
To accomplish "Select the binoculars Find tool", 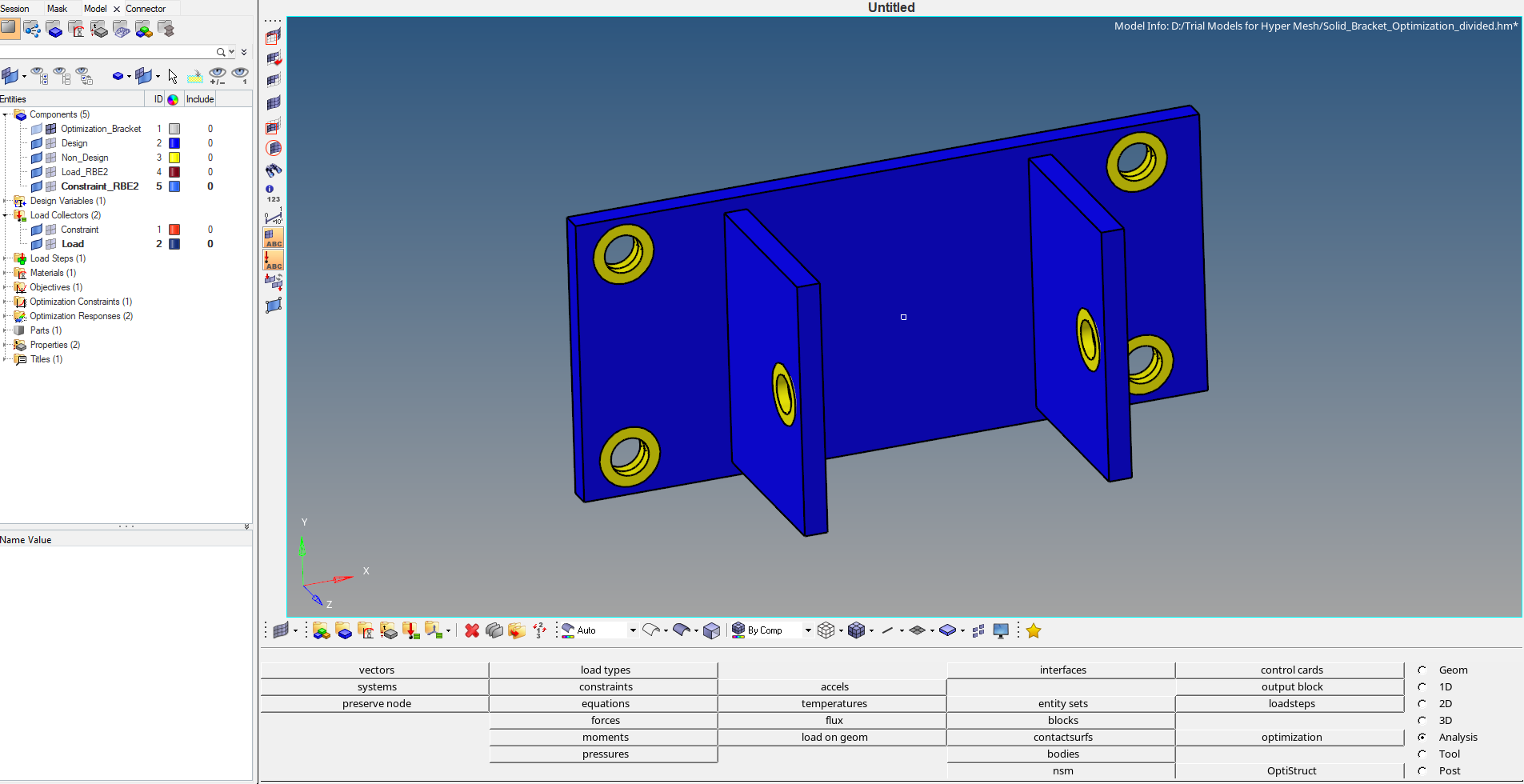I will pyautogui.click(x=273, y=170).
